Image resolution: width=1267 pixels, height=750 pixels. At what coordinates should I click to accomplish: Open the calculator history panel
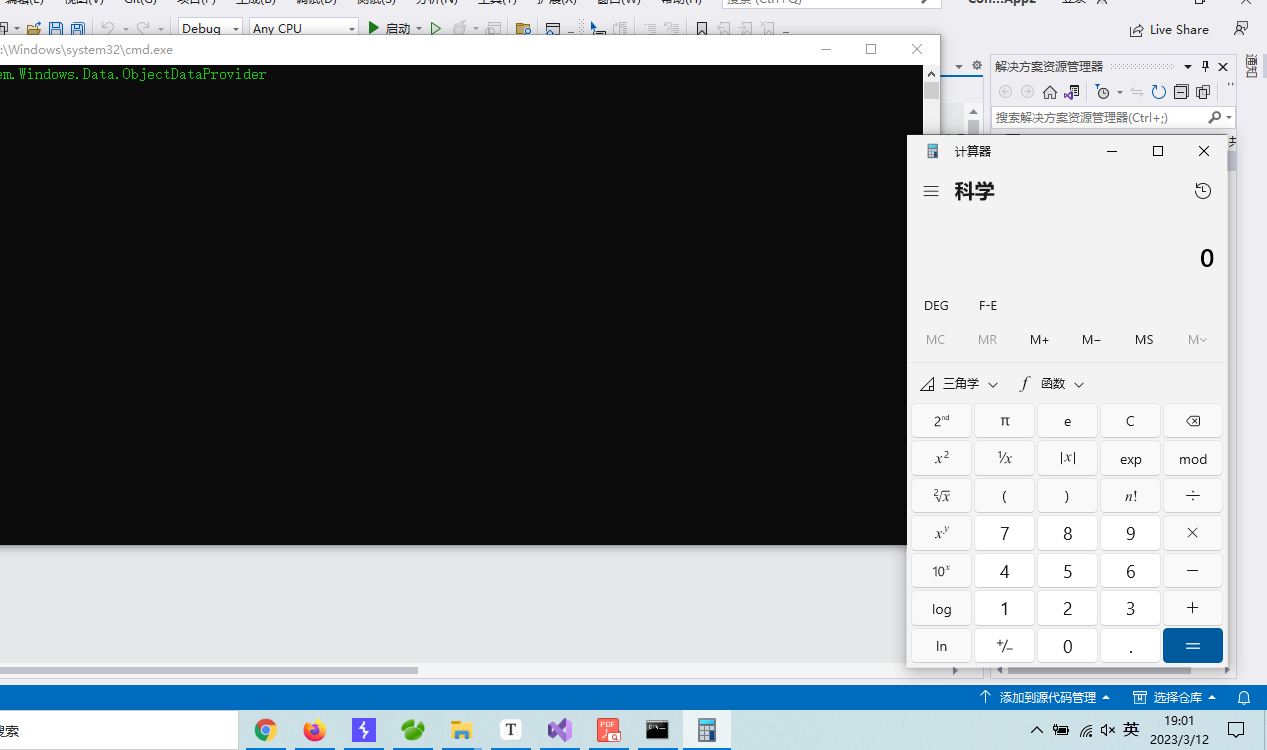(x=1203, y=191)
